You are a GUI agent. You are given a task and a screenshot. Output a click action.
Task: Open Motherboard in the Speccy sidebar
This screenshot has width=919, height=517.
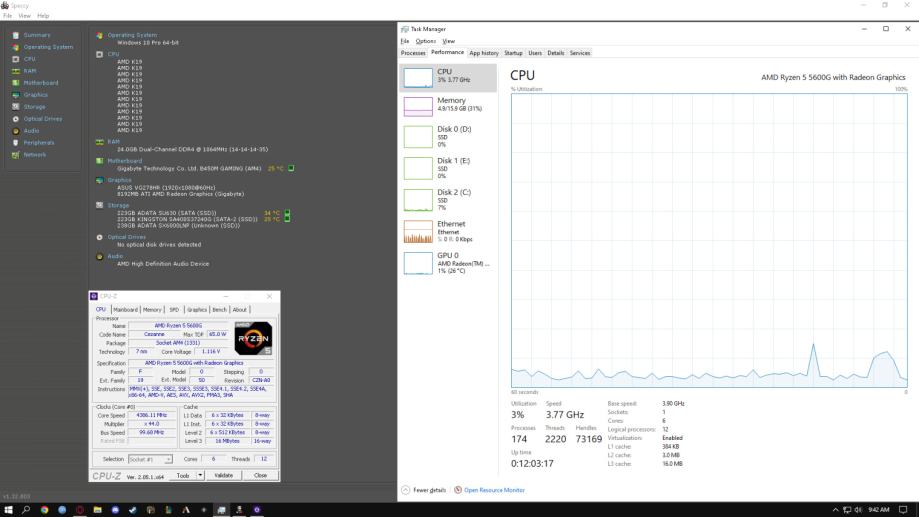[x=40, y=83]
